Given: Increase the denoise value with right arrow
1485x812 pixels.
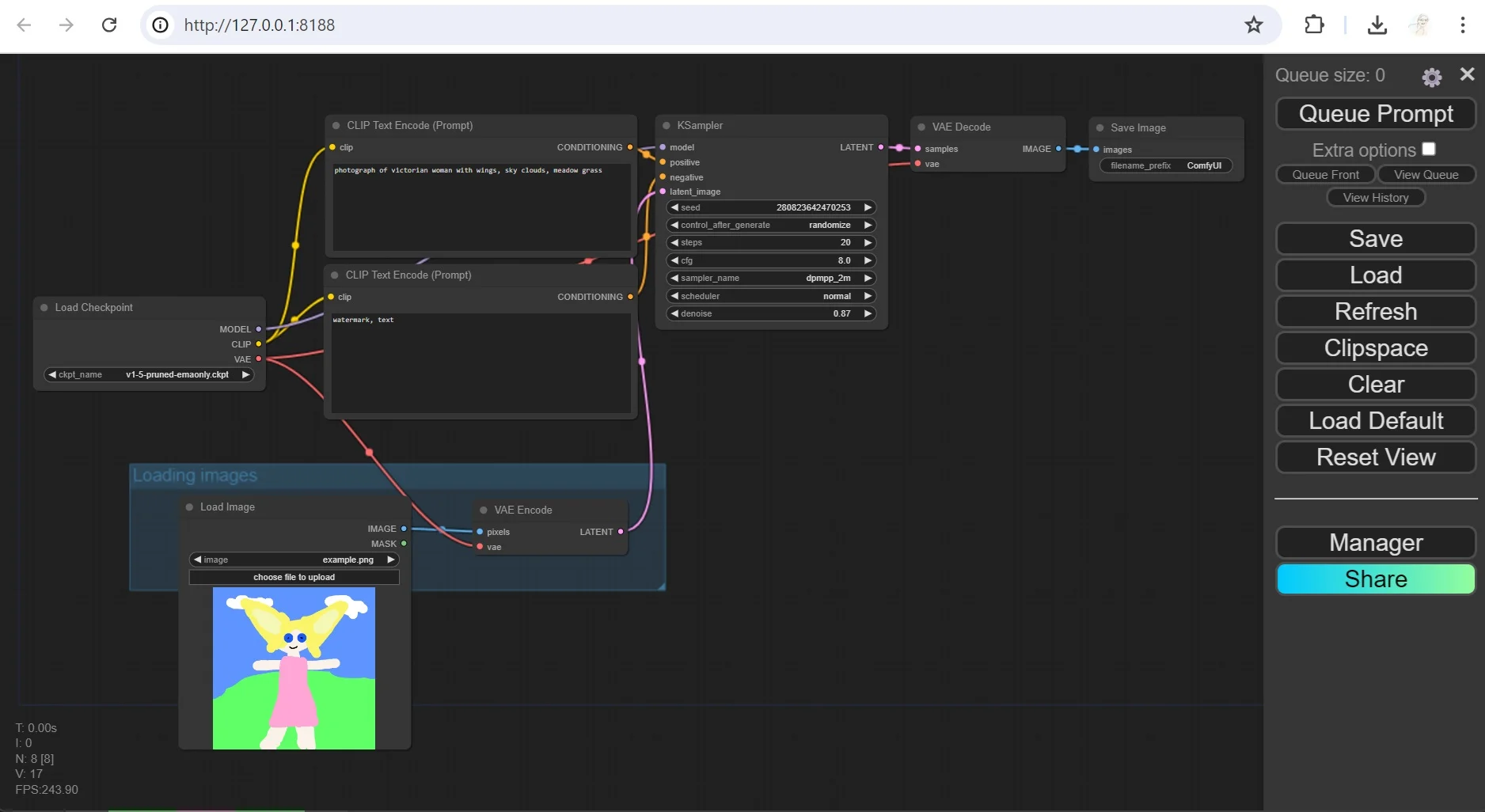Looking at the screenshot, I should 868,314.
